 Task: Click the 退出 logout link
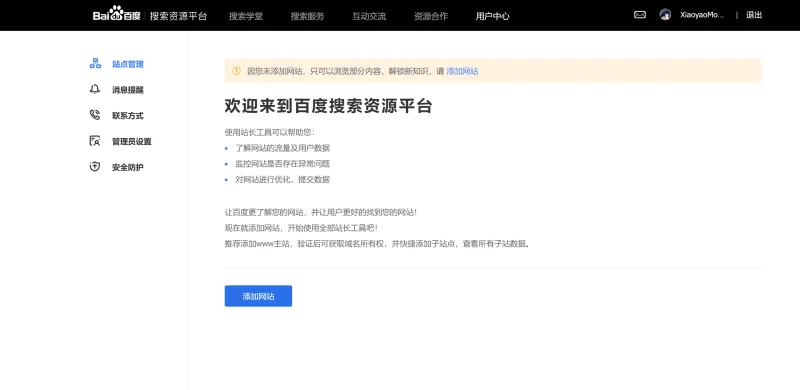tap(754, 15)
